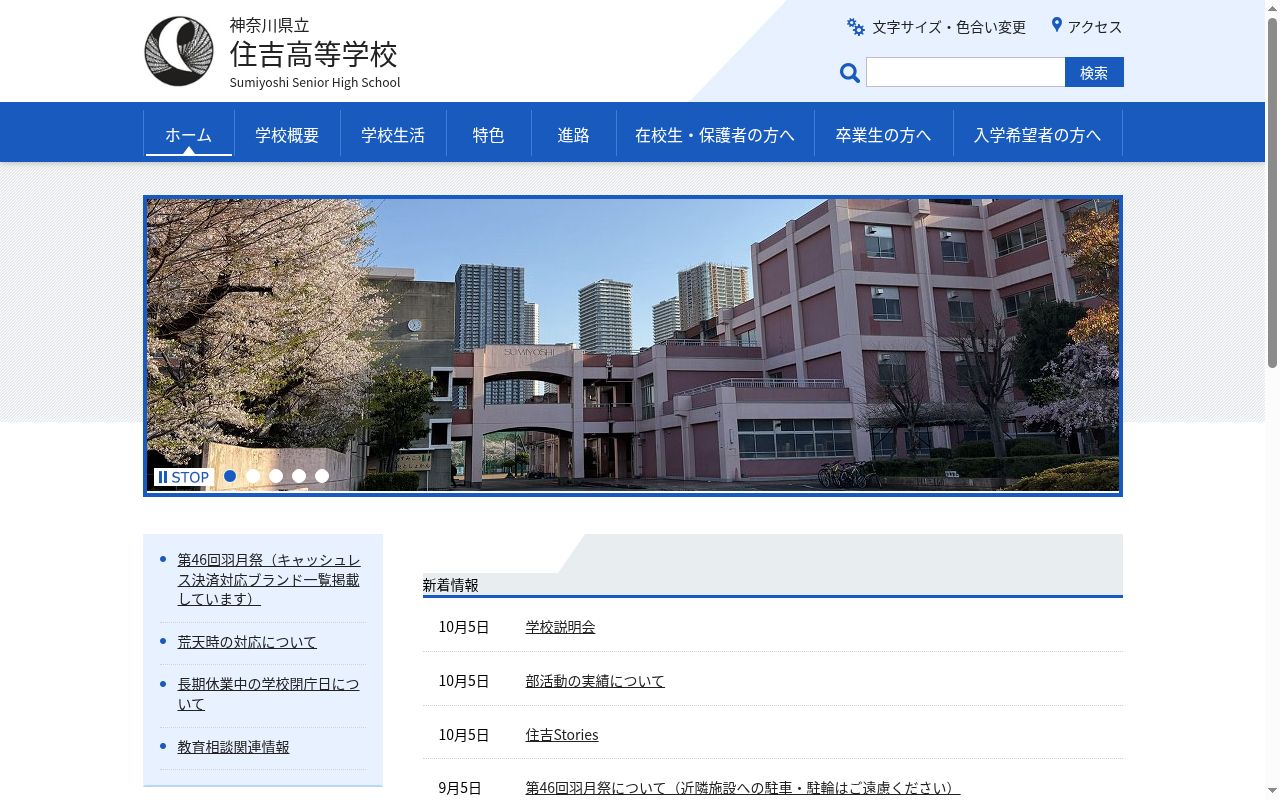
Task: Open the 部活動の実績について news link
Action: pos(595,681)
